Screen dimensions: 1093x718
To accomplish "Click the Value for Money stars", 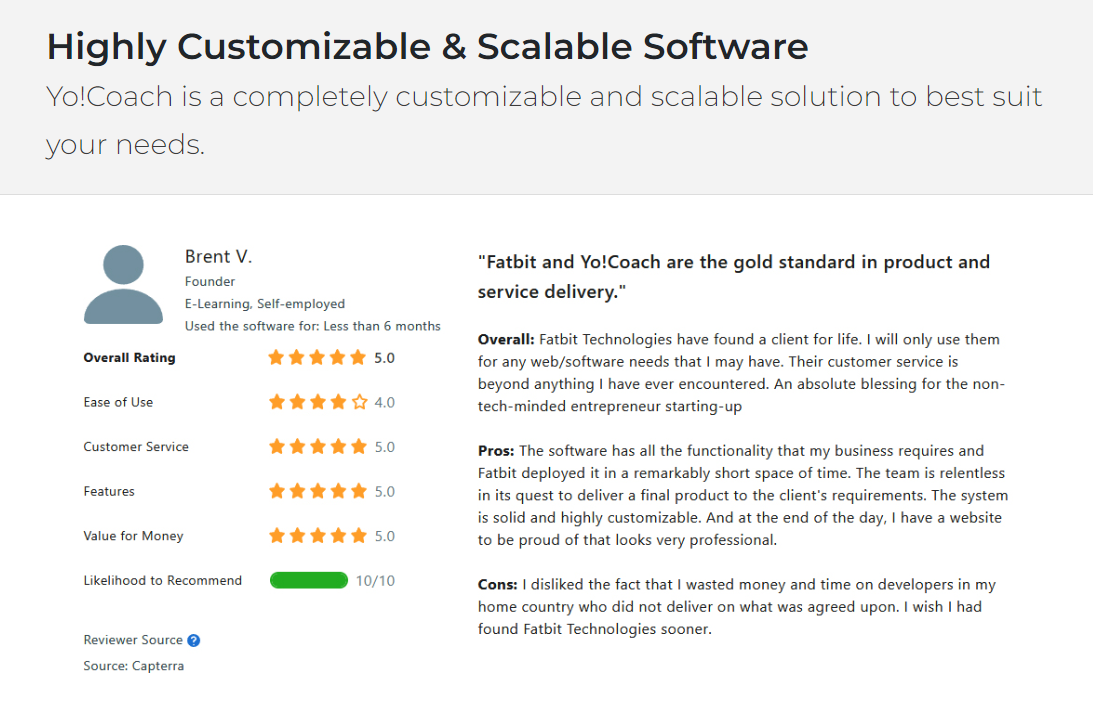I will (318, 536).
